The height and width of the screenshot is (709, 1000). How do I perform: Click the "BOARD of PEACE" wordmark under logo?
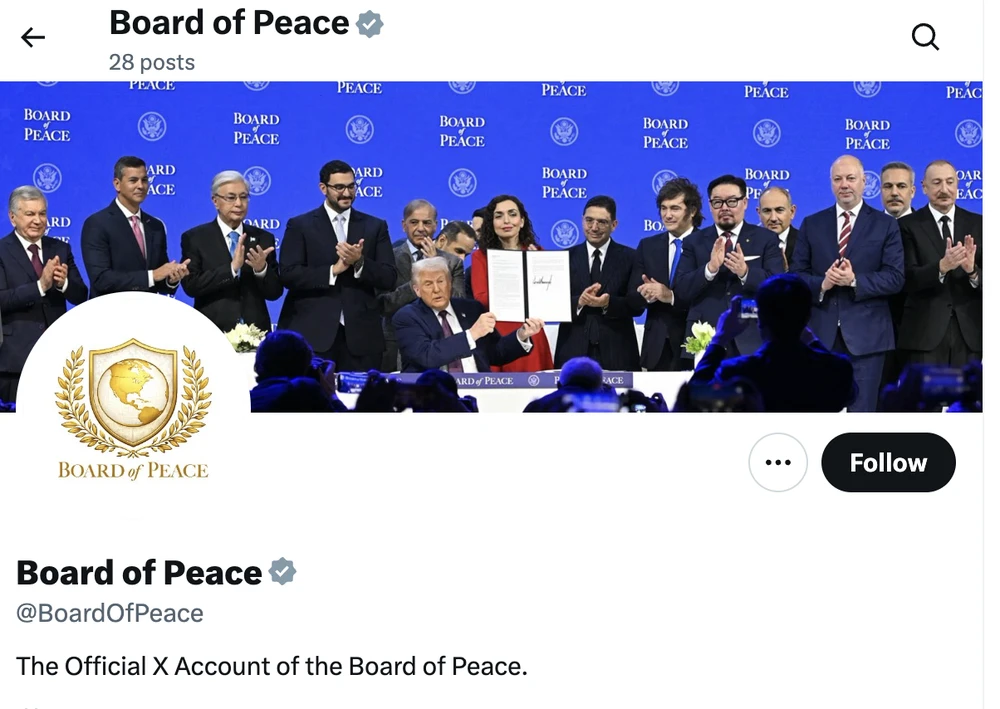pyautogui.click(x=133, y=470)
